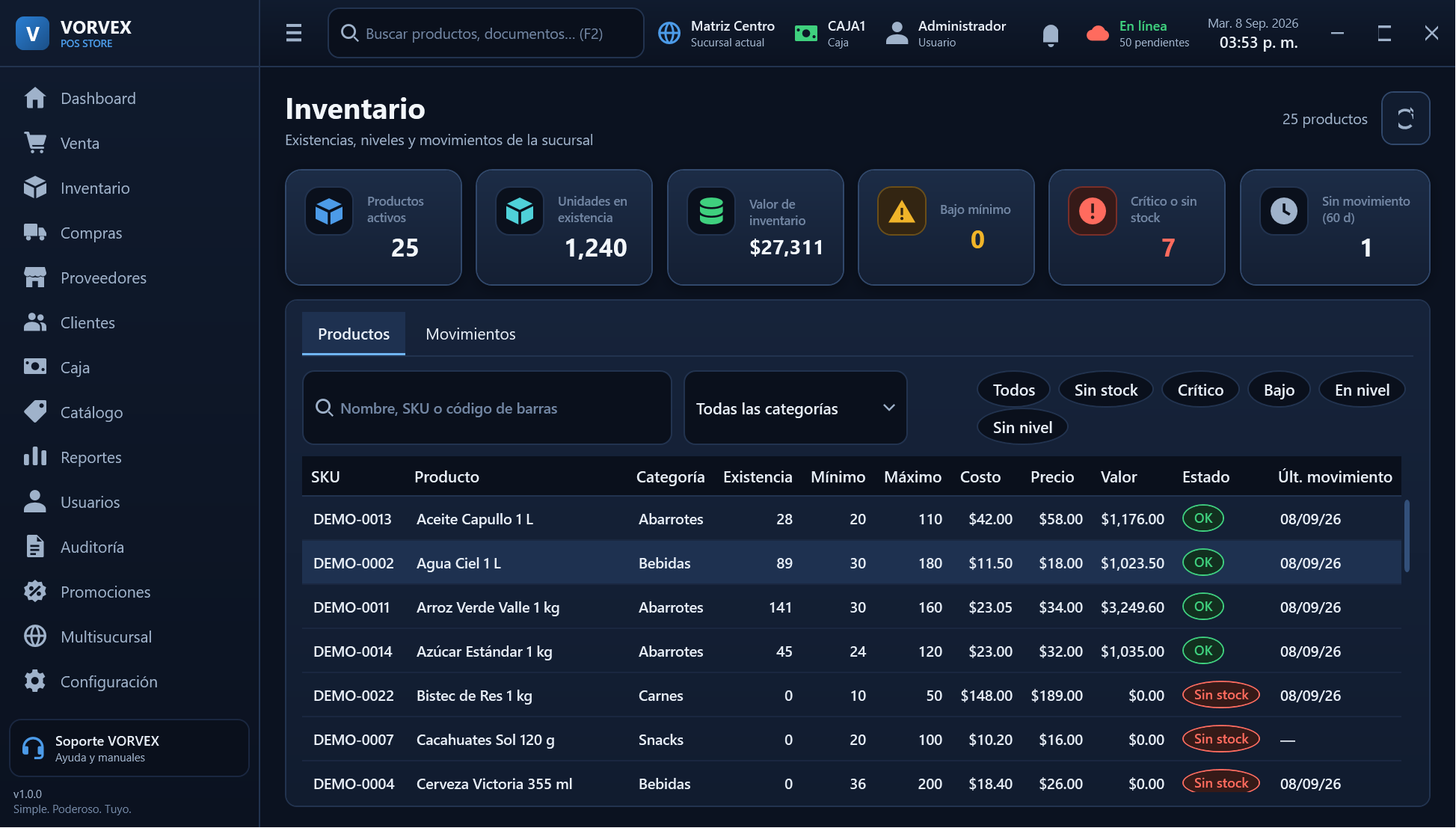Select the Sin nivel filter chip

[x=1022, y=427]
